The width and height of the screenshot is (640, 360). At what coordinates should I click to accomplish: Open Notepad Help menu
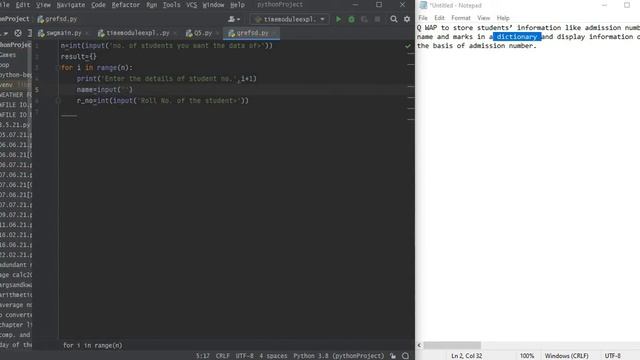(503, 18)
